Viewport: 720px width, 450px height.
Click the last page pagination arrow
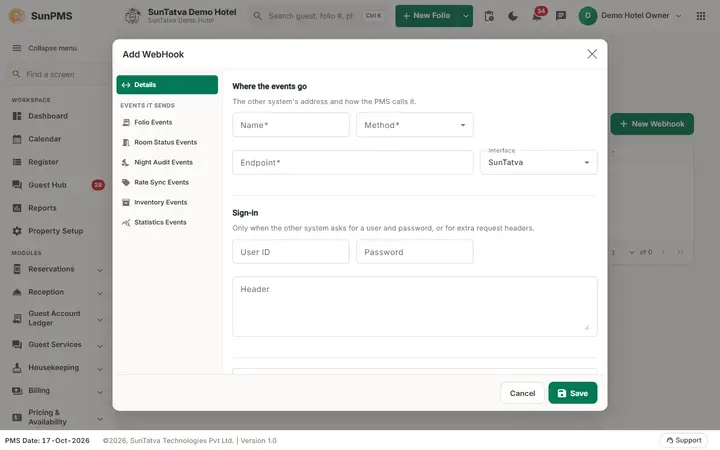680,252
